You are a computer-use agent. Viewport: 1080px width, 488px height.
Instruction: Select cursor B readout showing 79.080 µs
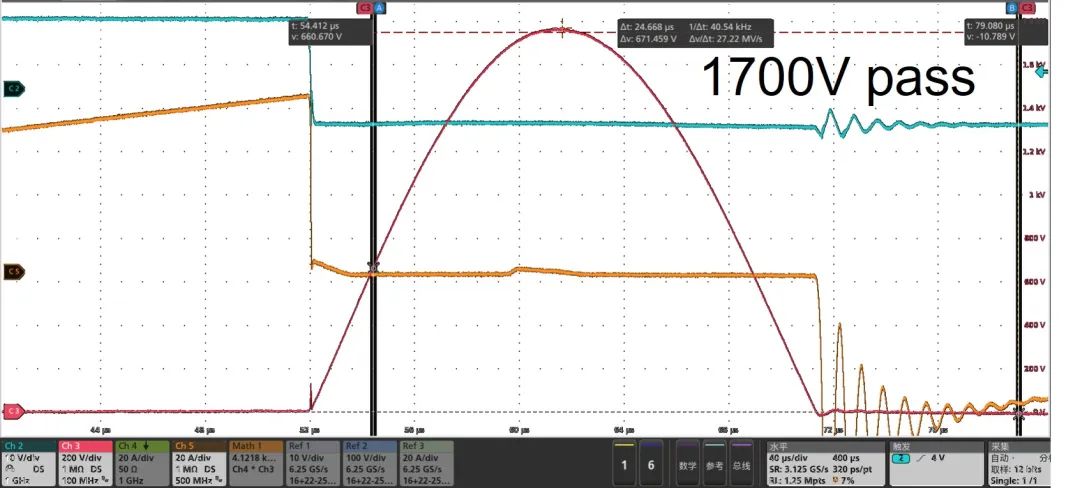pos(1007,32)
